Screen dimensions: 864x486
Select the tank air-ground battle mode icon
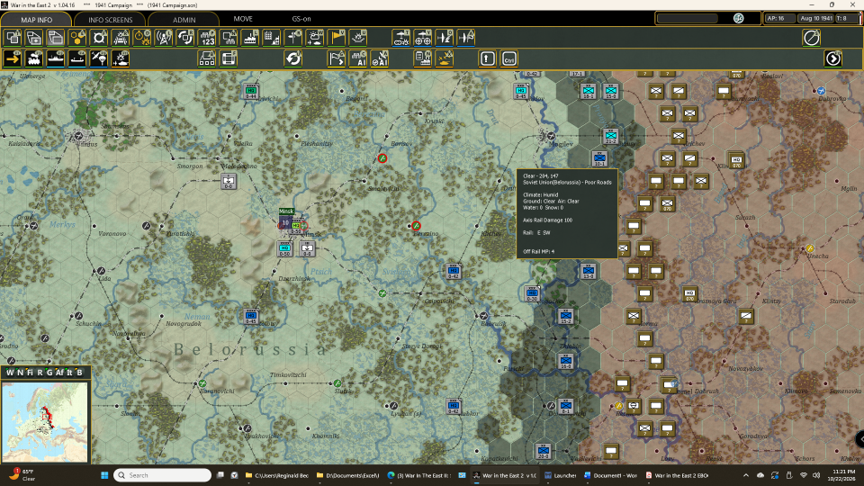point(121,58)
